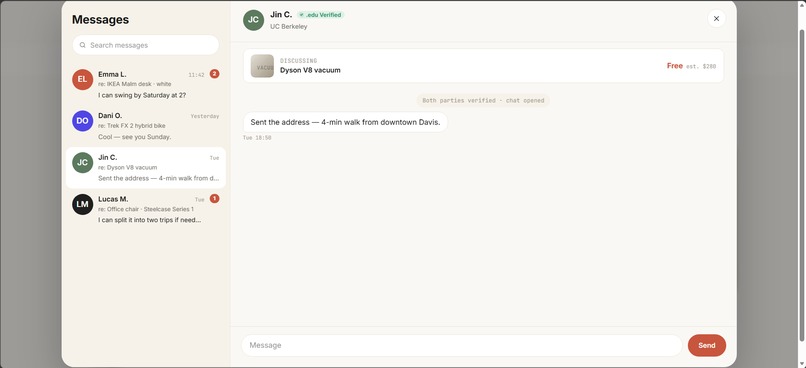Open Emma L. conversation about IKEA desk
806x368 pixels.
(x=146, y=84)
